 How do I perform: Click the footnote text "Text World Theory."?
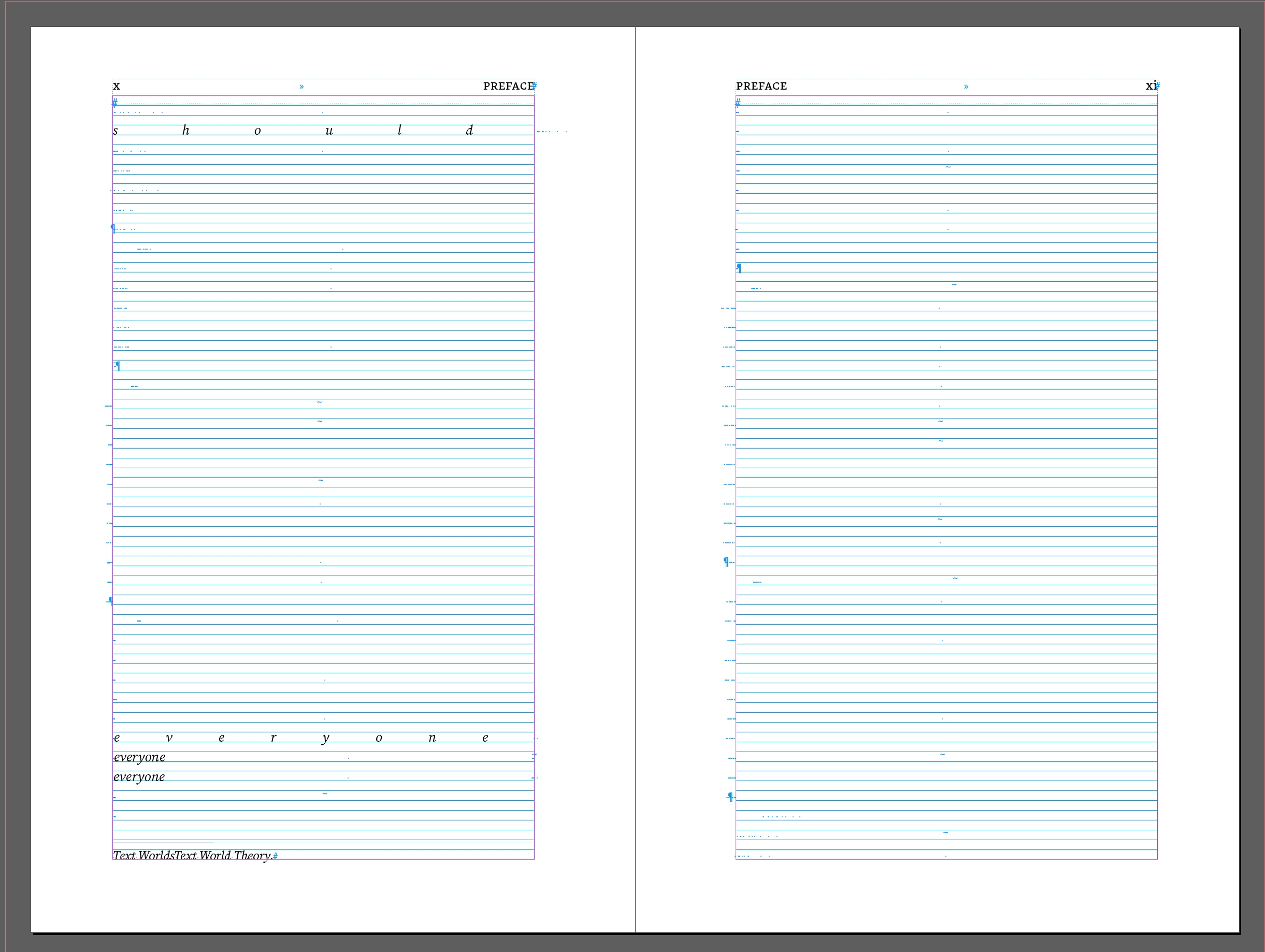[223, 855]
